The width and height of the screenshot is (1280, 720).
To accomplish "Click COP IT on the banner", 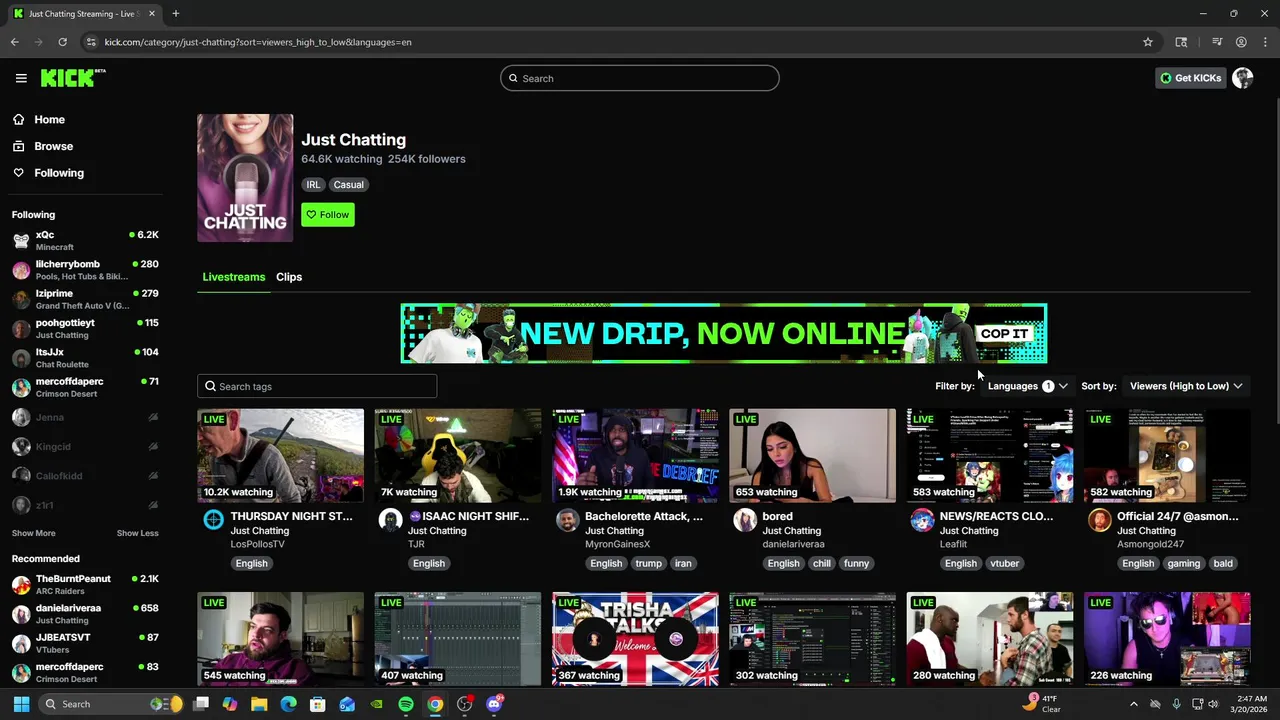I will [x=1004, y=334].
